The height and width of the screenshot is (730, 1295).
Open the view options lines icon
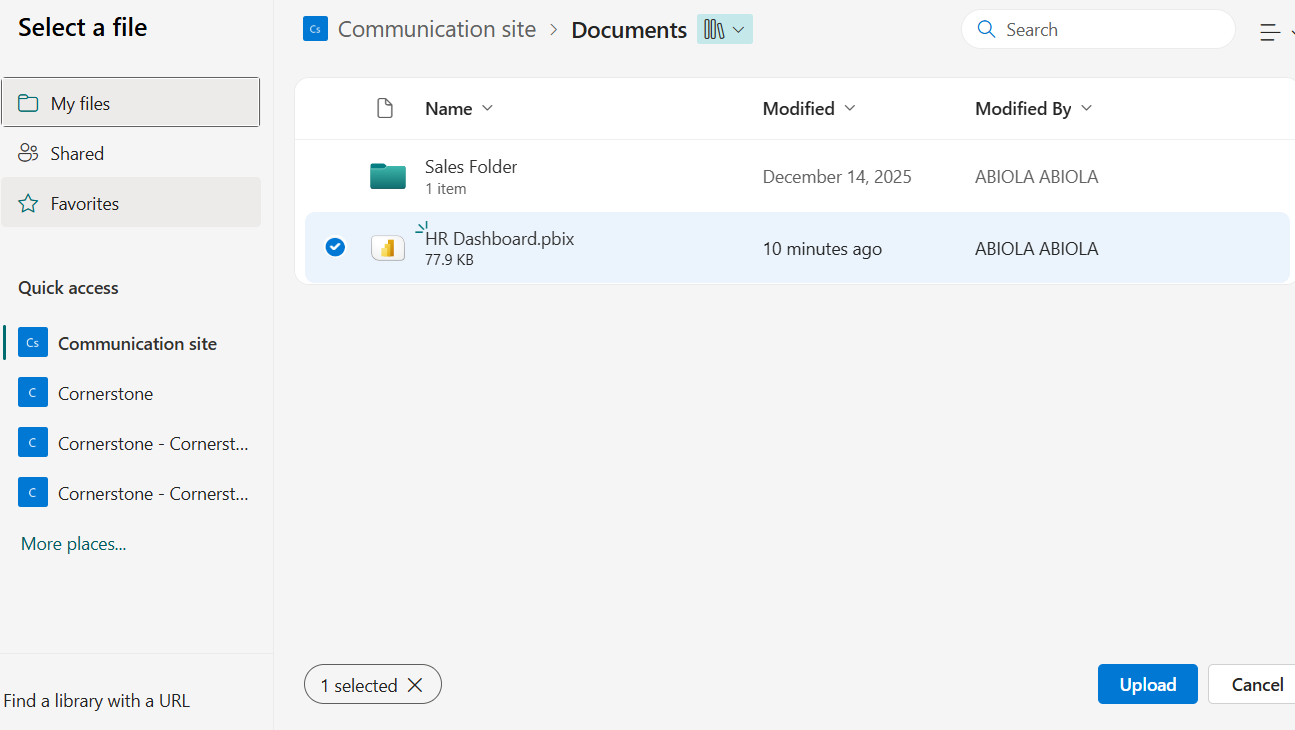(1270, 32)
